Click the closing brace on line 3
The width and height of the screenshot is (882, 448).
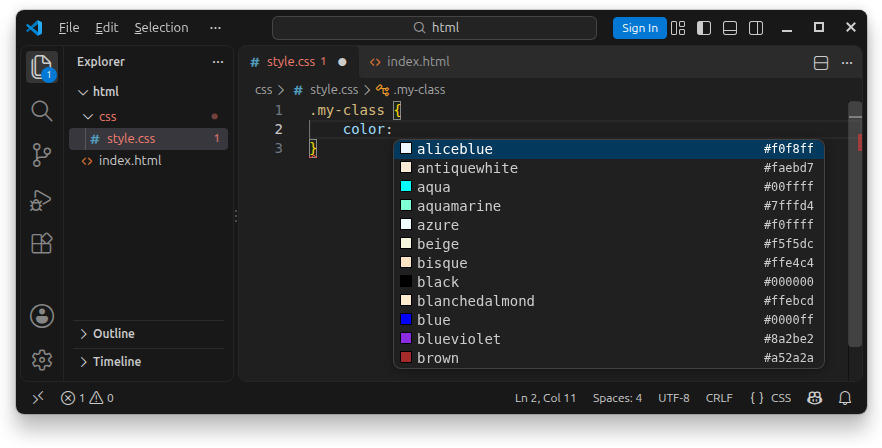tap(313, 148)
